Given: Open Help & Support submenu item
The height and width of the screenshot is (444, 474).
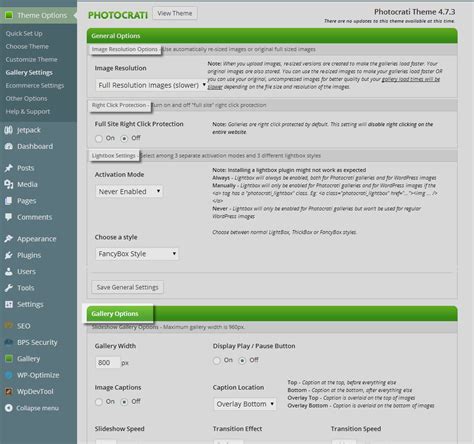Looking at the screenshot, I should coord(28,112).
